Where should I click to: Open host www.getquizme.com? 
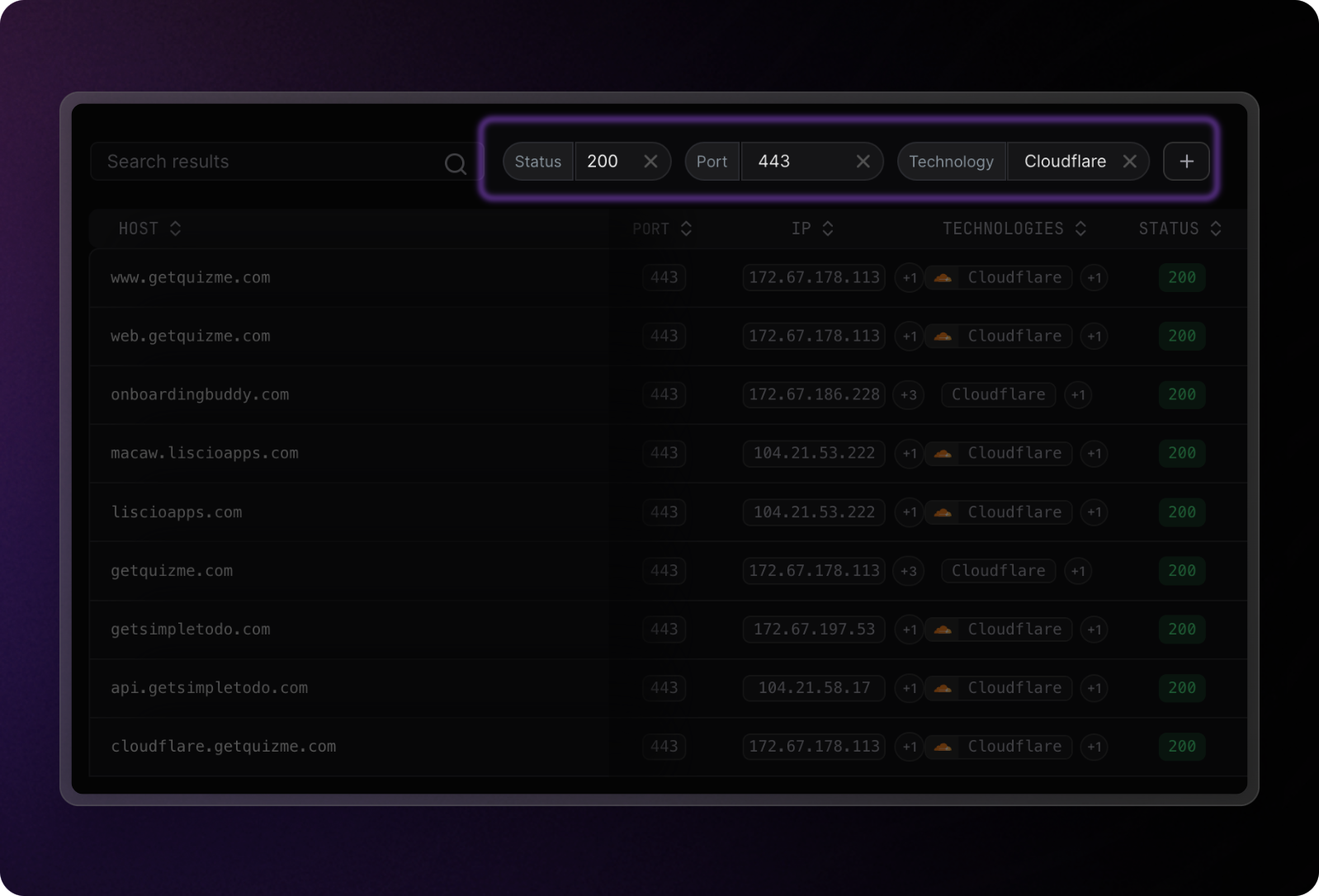coord(191,278)
